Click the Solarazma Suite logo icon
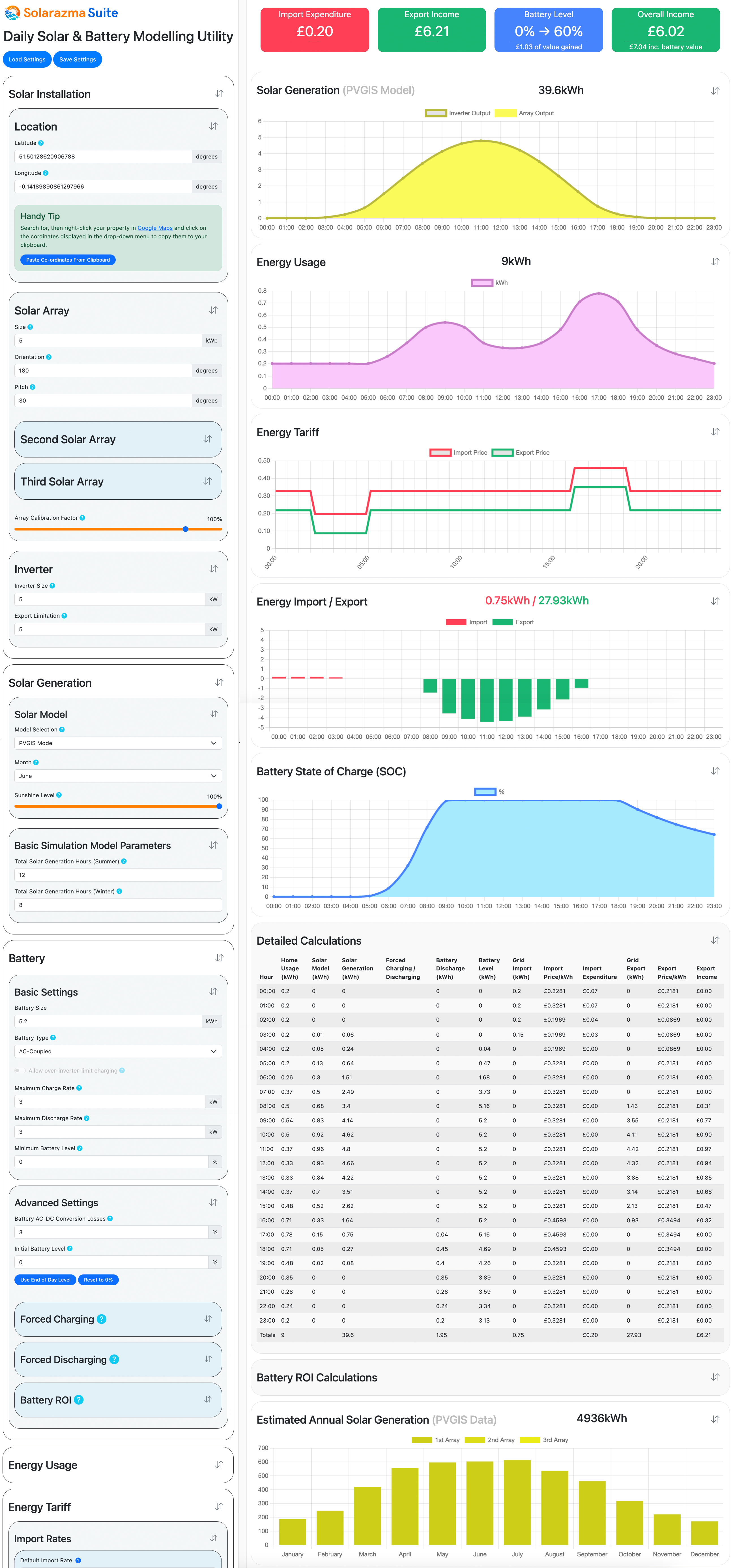The height and width of the screenshot is (1568, 733). click(x=12, y=12)
